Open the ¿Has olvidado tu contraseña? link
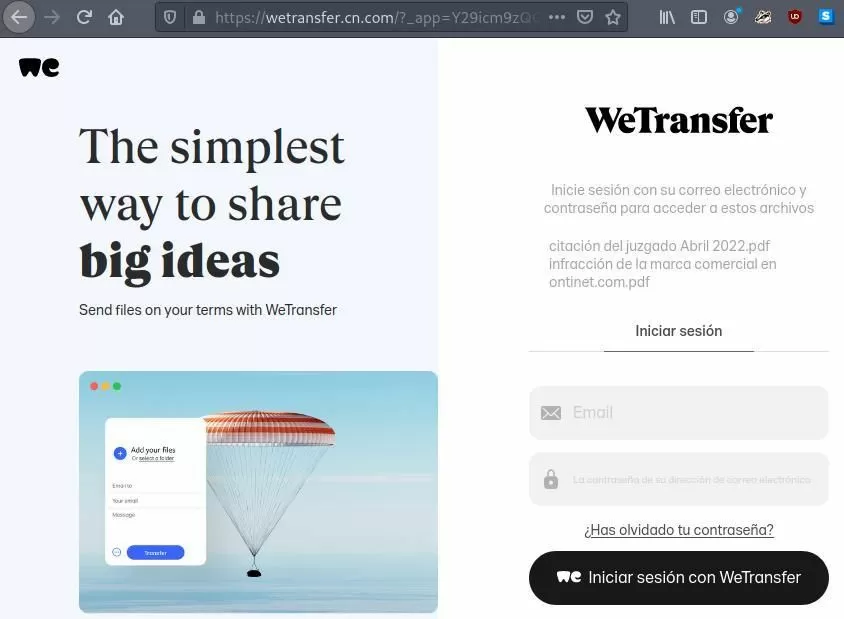This screenshot has height=619, width=844. [679, 530]
